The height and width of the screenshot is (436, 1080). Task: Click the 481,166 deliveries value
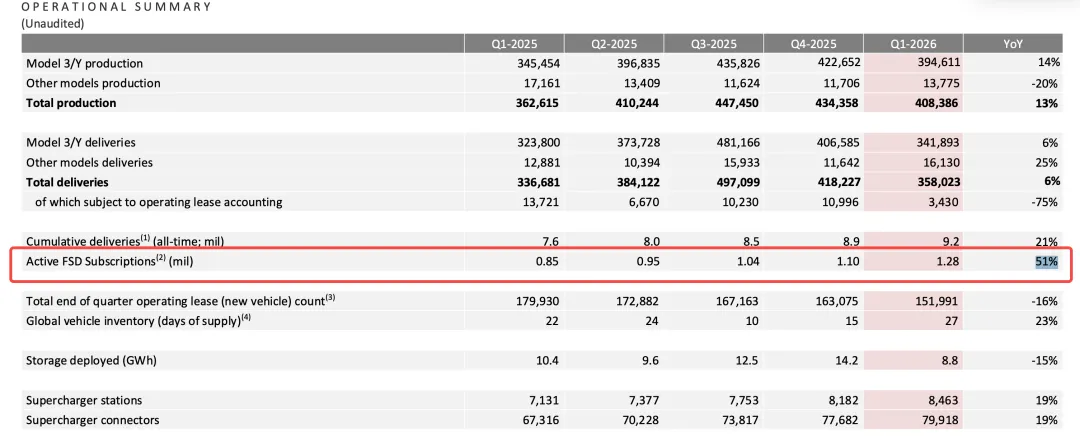pos(739,143)
